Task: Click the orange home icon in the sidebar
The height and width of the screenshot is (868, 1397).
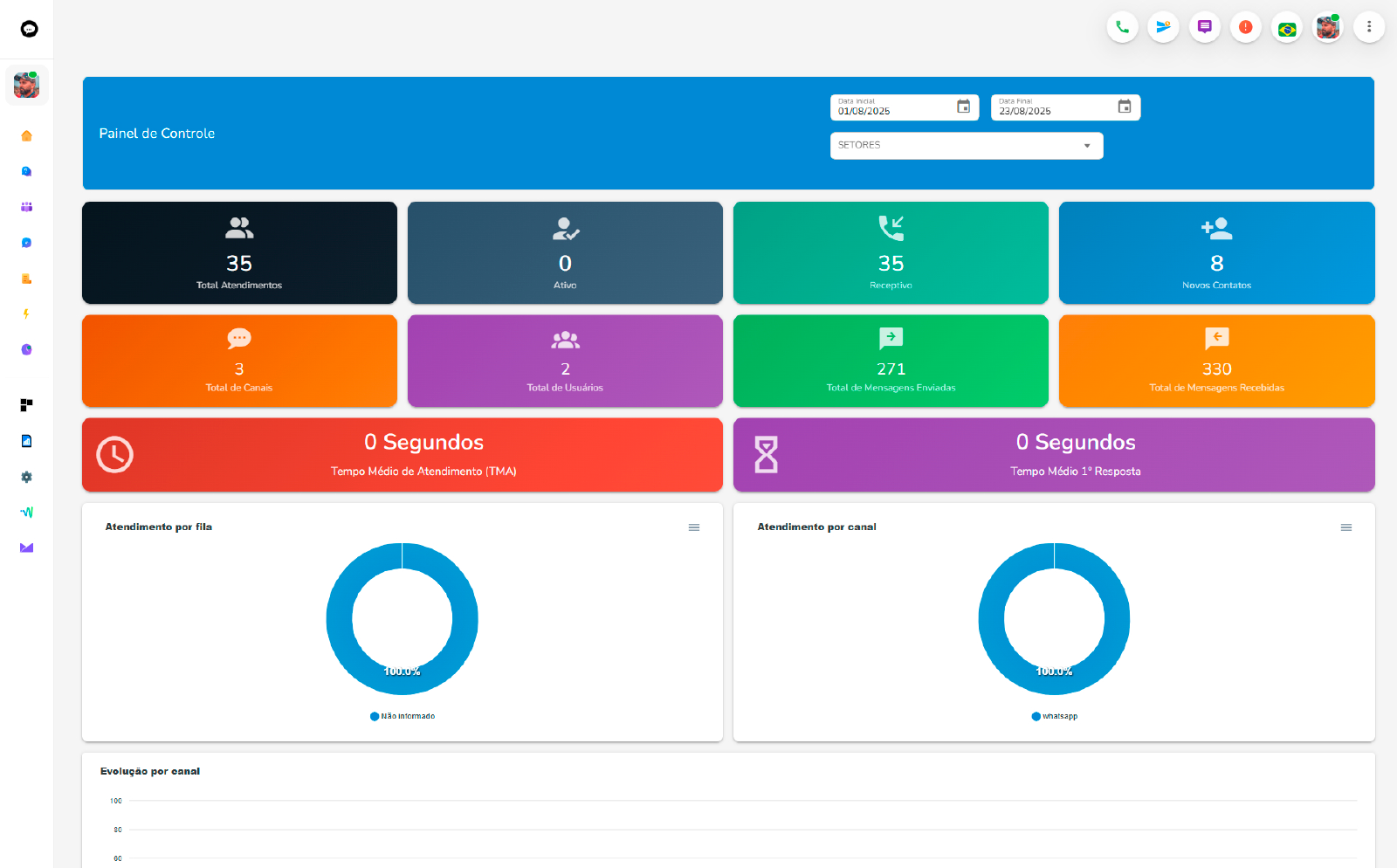Action: [x=26, y=136]
